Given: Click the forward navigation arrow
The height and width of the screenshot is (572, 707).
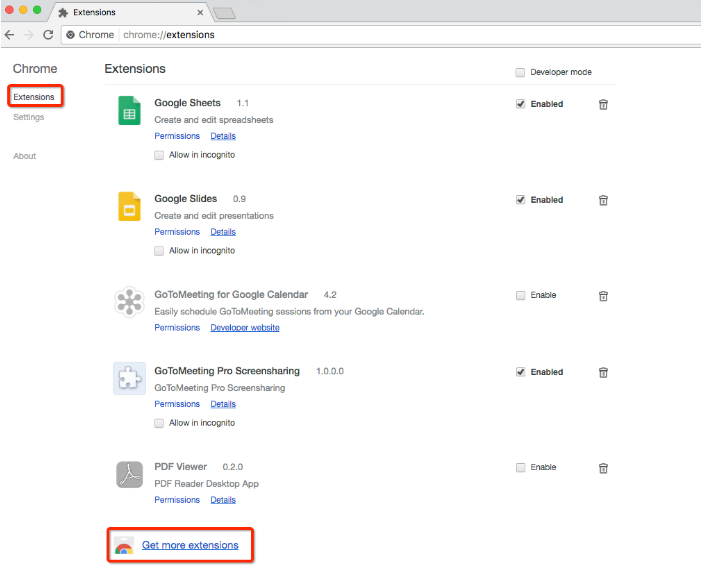Looking at the screenshot, I should 29,35.
